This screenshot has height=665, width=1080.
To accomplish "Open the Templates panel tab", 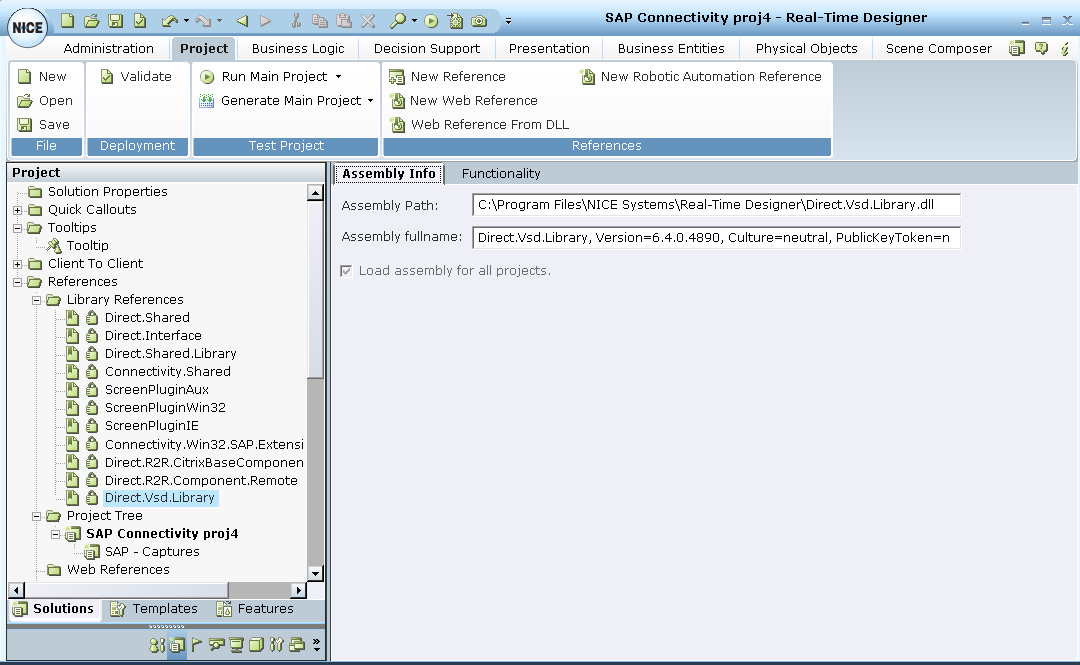I will (154, 608).
